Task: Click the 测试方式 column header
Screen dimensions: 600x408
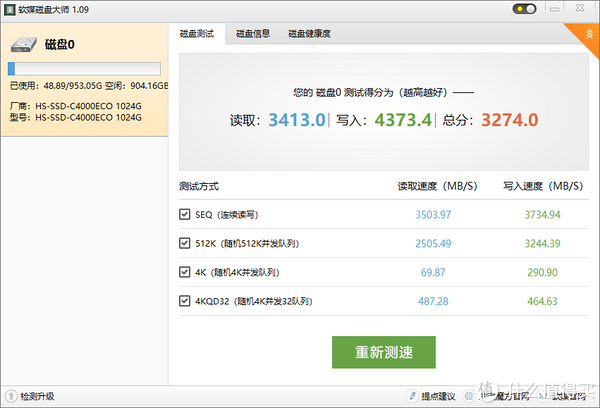Action: tap(199, 186)
